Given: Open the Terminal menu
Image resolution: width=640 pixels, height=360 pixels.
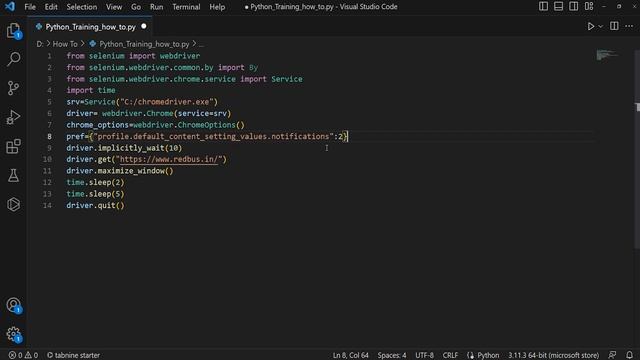Looking at the screenshot, I should click(186, 7).
